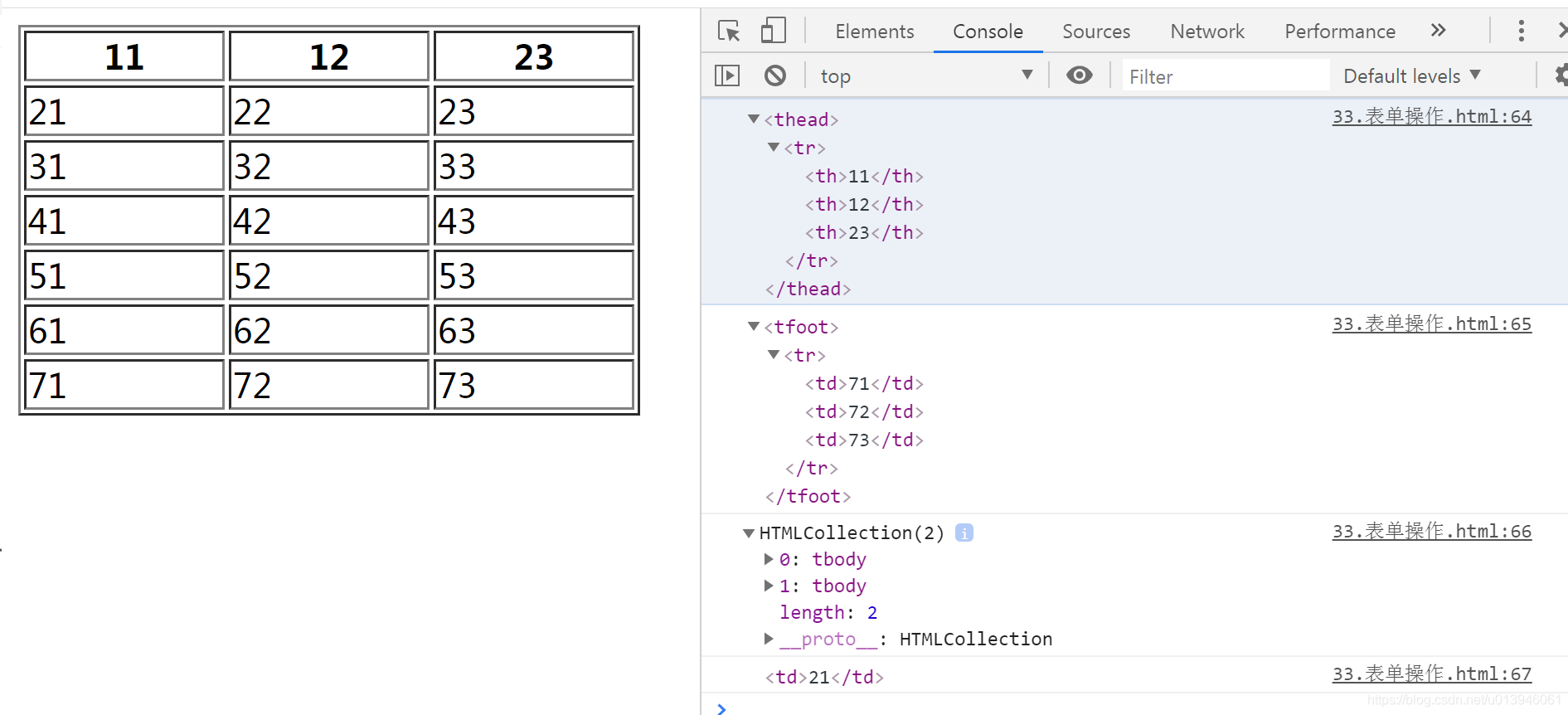Create live expression with the eye icon
The height and width of the screenshot is (715, 1568).
(1079, 75)
